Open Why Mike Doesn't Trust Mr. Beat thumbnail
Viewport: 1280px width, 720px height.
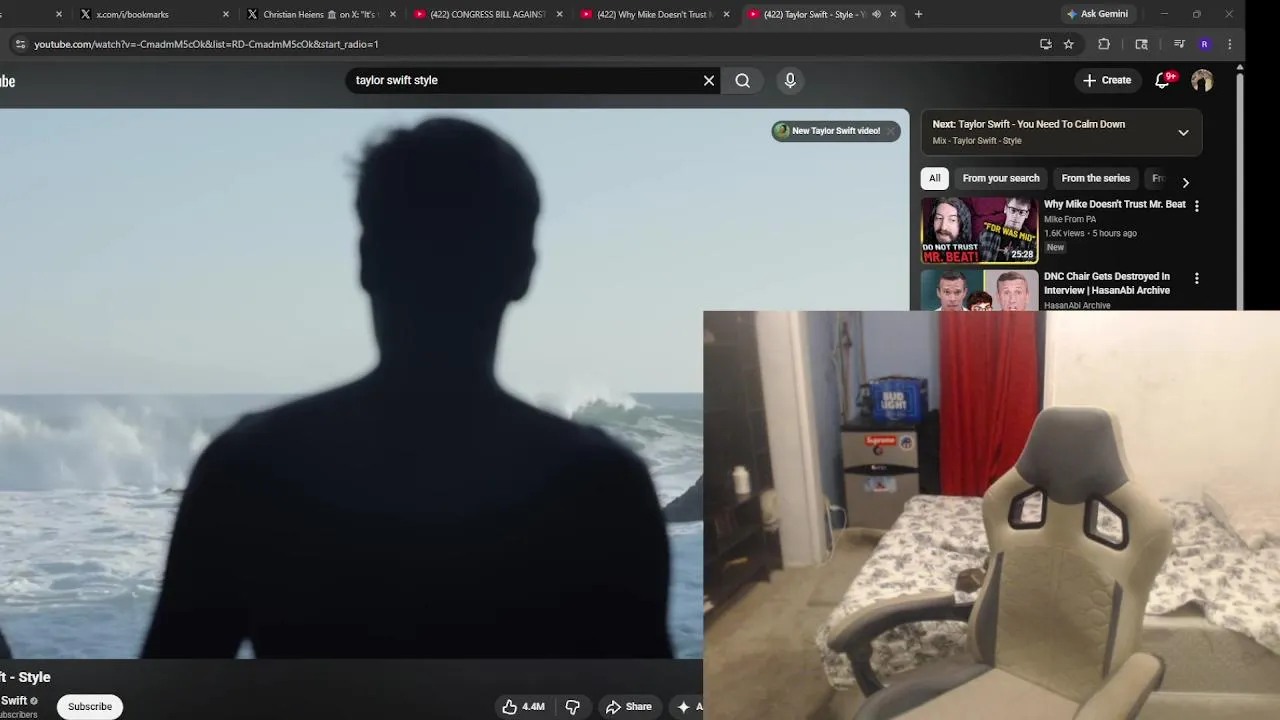[x=979, y=230]
